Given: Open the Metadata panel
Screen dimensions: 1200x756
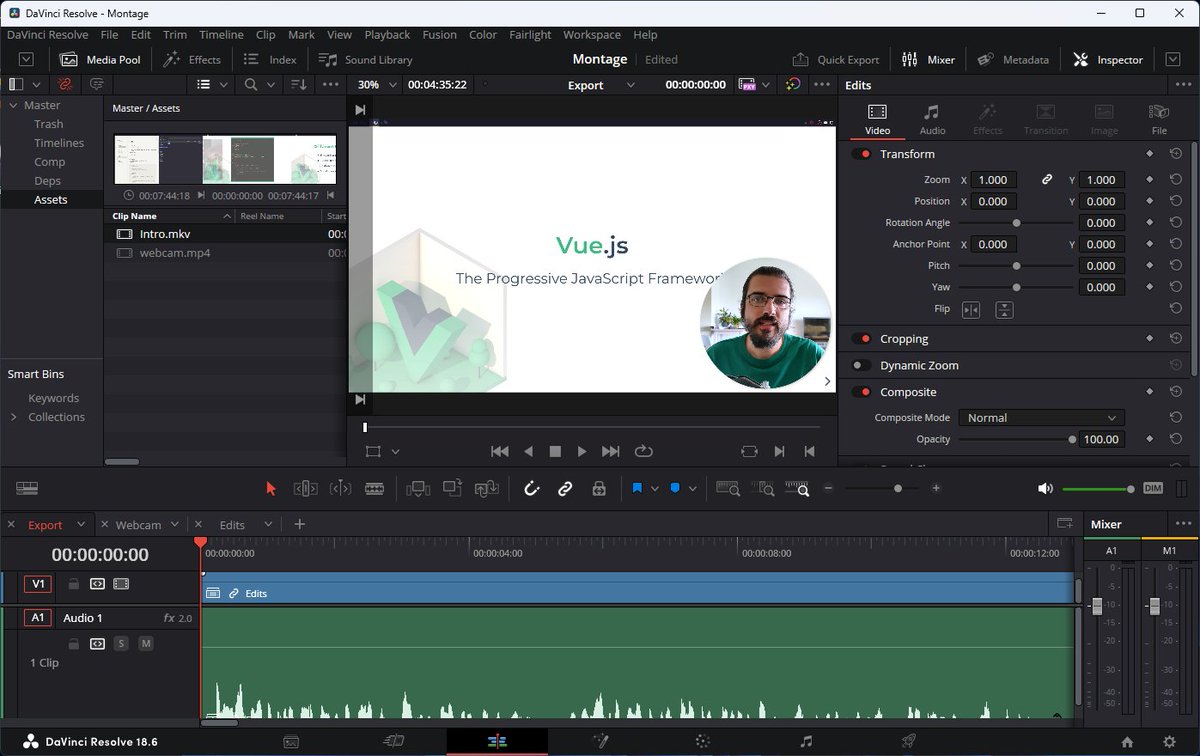Looking at the screenshot, I should pos(1012,59).
